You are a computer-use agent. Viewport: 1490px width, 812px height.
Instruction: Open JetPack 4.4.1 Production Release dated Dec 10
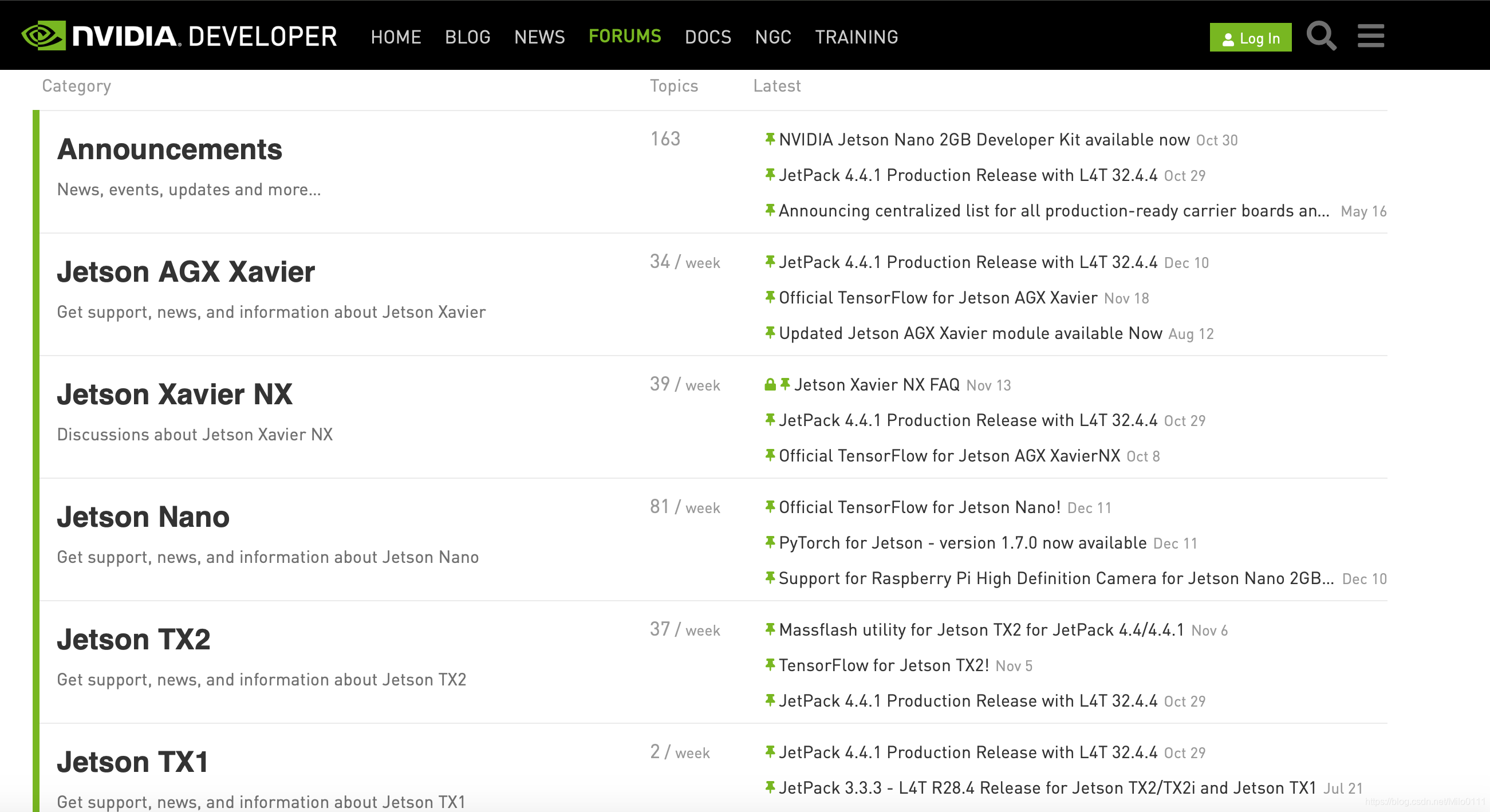point(968,263)
